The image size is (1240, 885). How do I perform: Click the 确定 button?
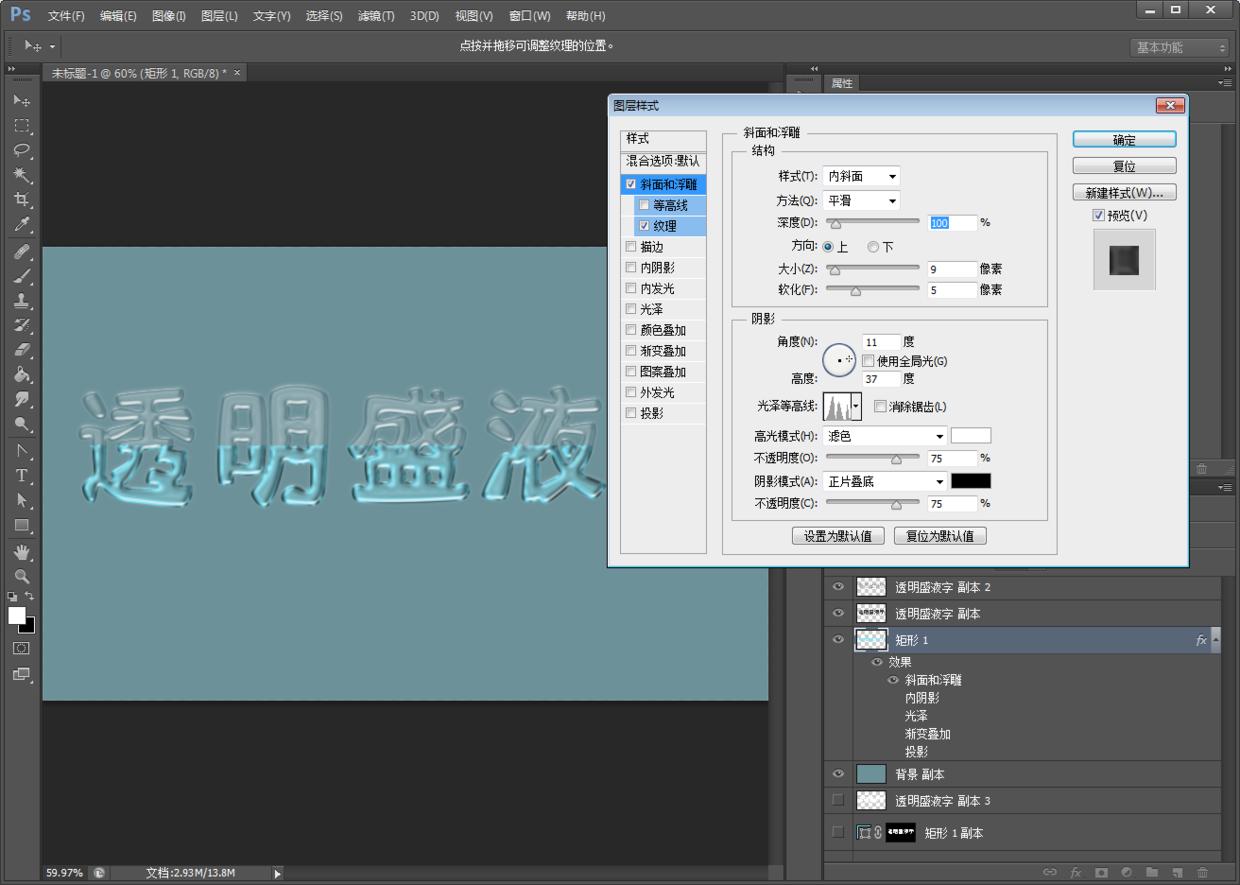tap(1124, 140)
